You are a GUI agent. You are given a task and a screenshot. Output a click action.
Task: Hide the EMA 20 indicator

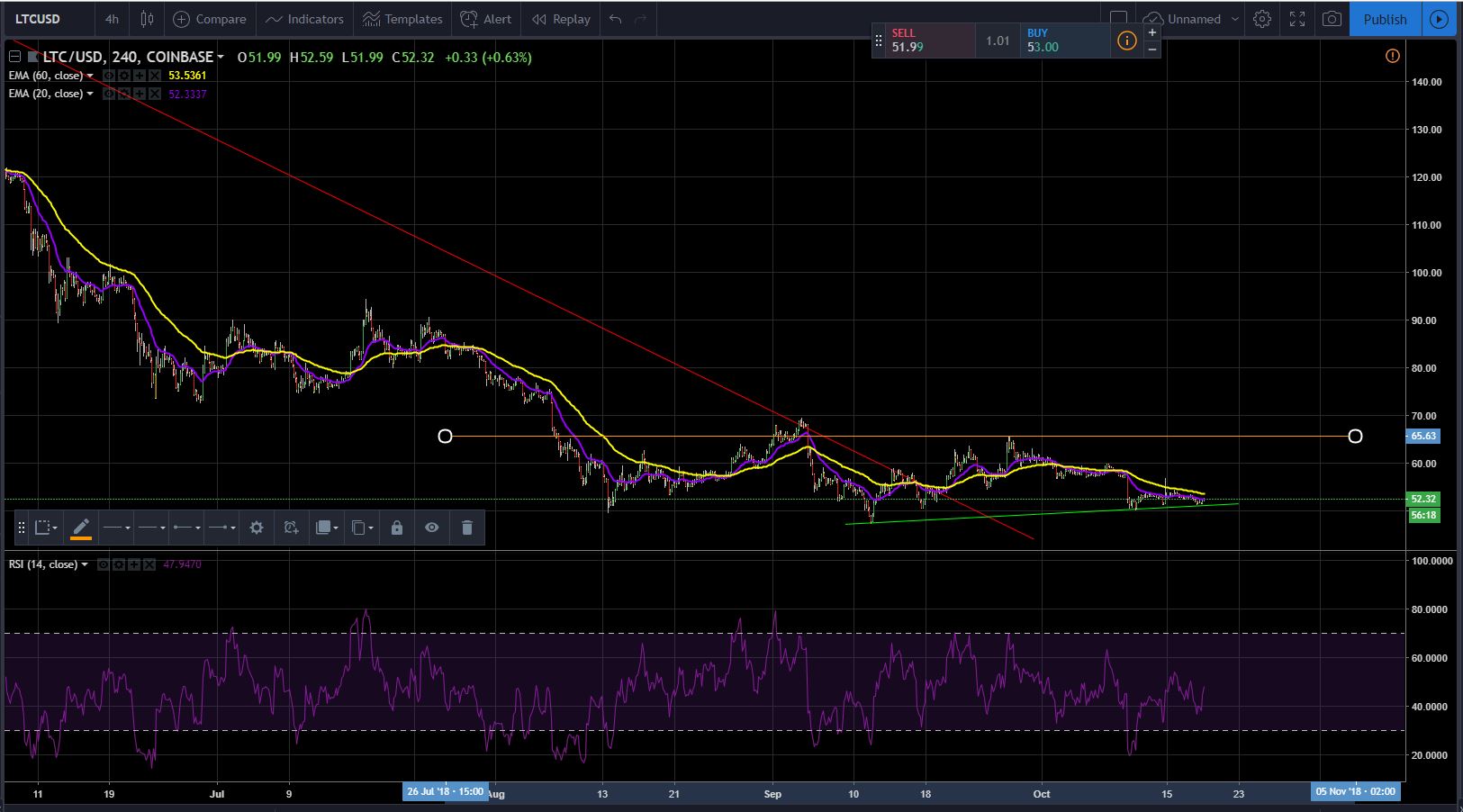click(109, 94)
